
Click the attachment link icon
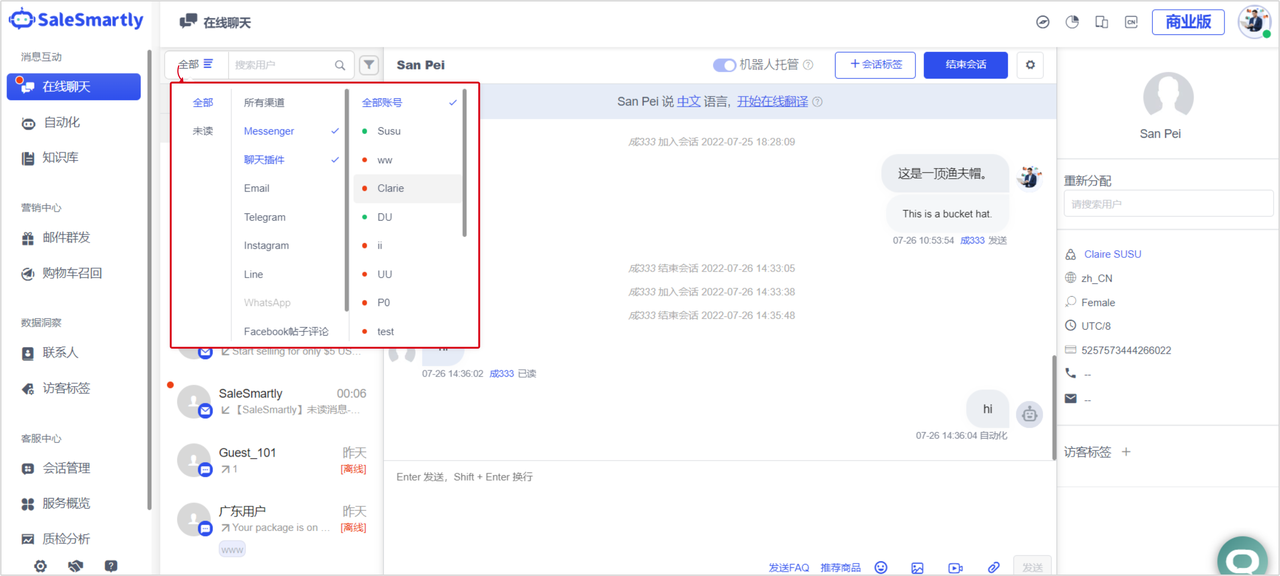pyautogui.click(x=993, y=567)
